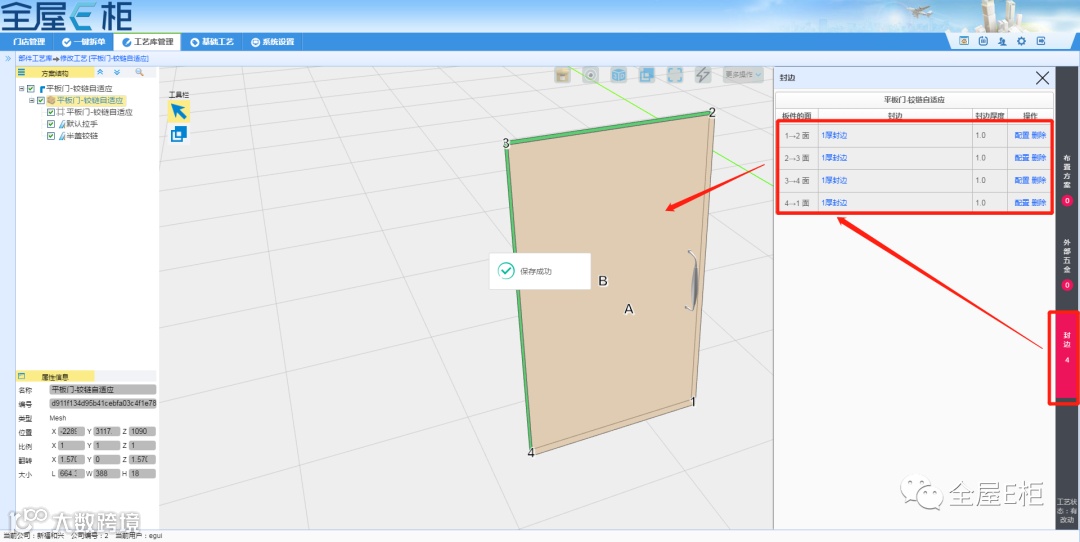Viewport: 1080px width, 542px height.
Task: Select the 半盖铰链 tree item
Action: (x=82, y=136)
